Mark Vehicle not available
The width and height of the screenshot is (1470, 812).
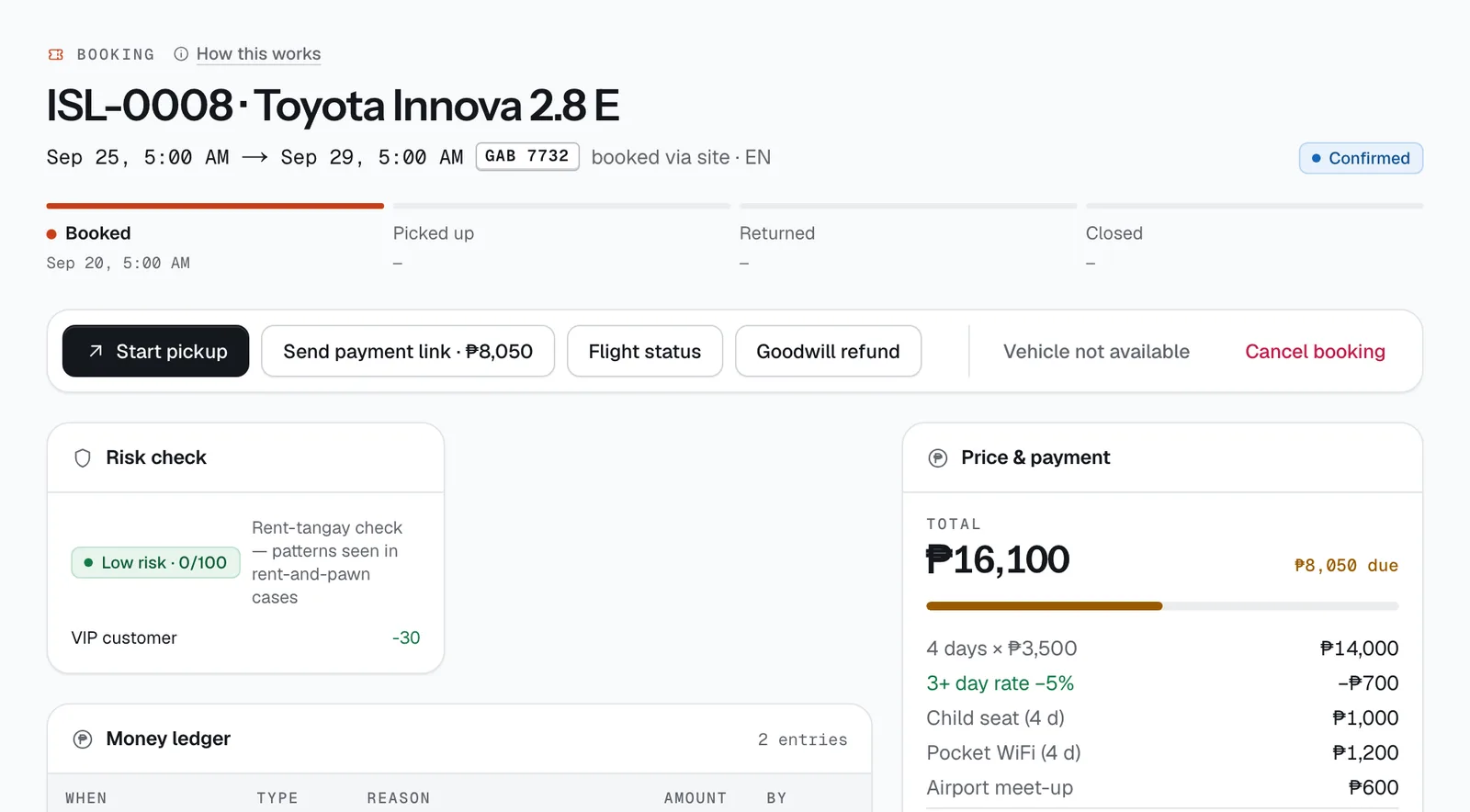click(1096, 351)
